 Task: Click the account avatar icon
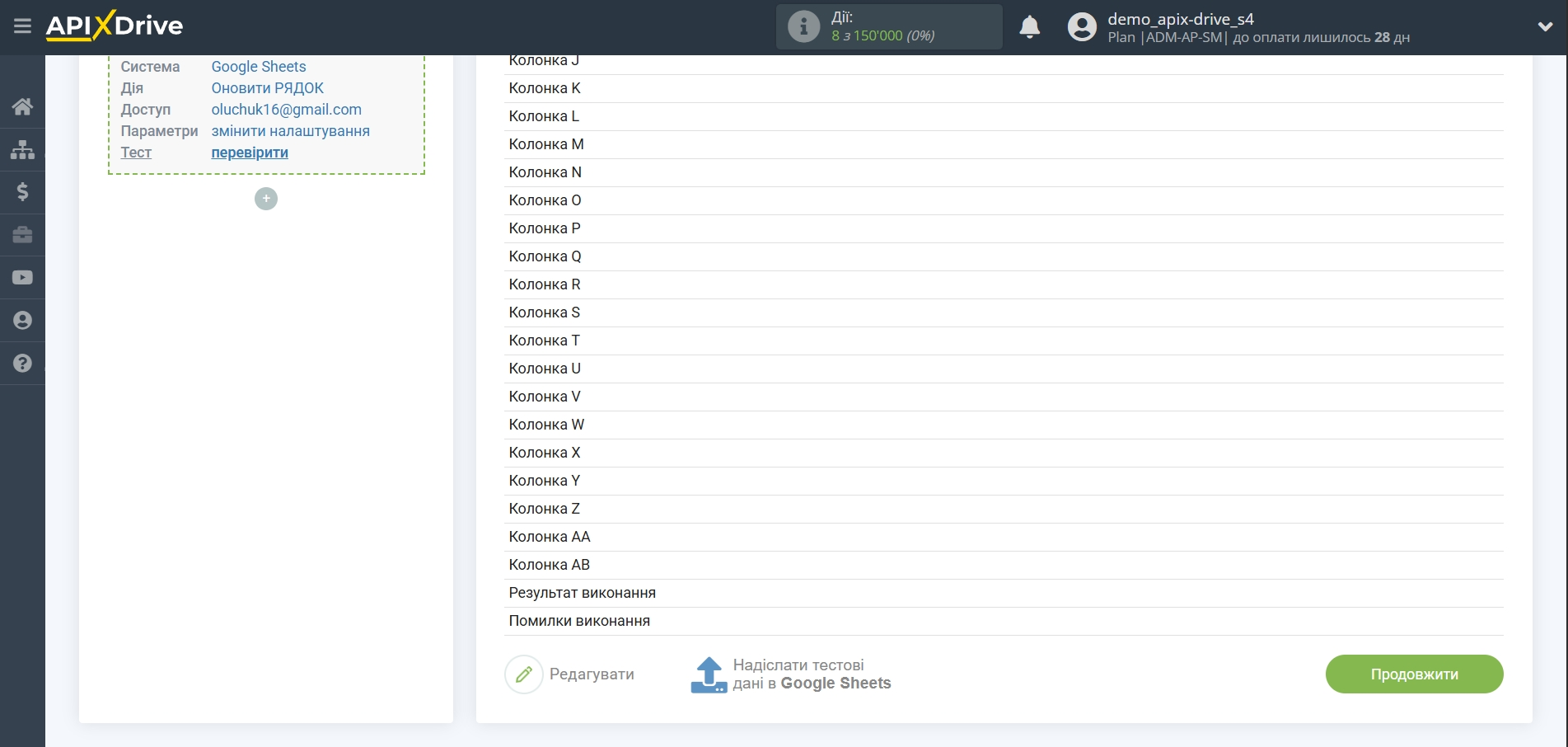point(1082,27)
